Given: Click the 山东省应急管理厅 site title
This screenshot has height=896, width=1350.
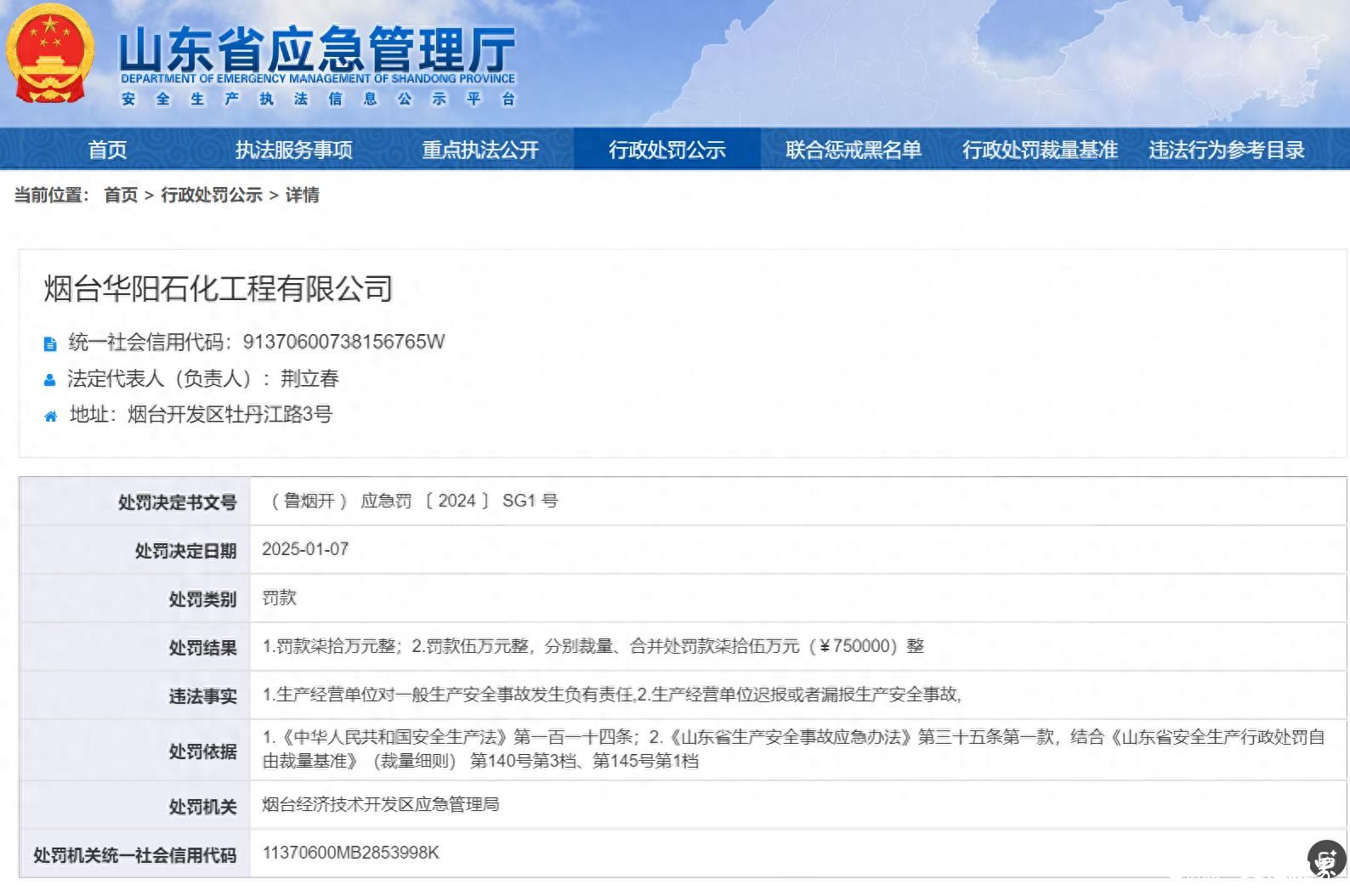Looking at the screenshot, I should 317,49.
